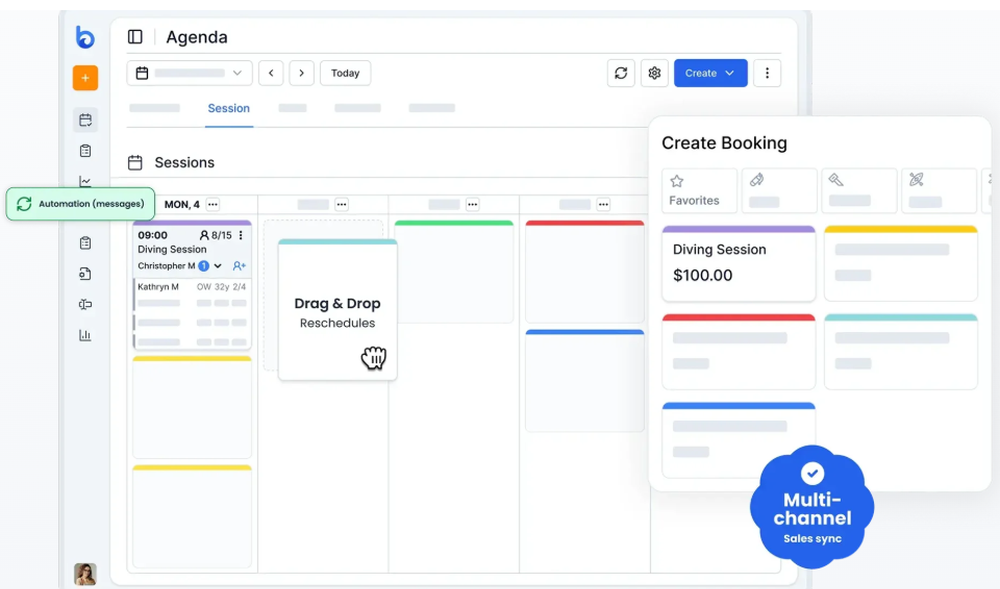Viewport: 1000px width, 589px height.
Task: Open the fourth day column options menu
Action: (603, 205)
